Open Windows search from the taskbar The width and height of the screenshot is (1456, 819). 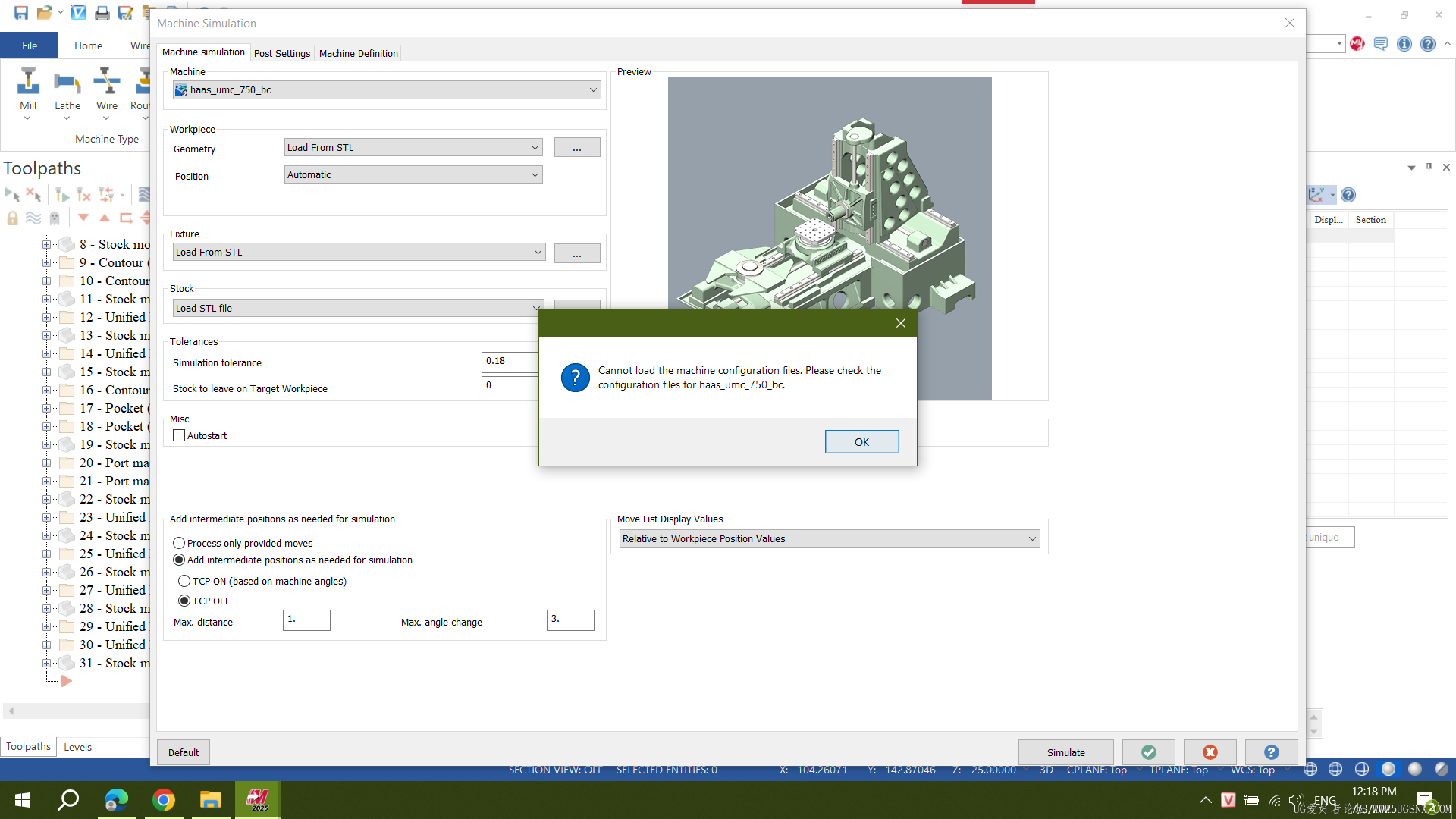pos(69,800)
